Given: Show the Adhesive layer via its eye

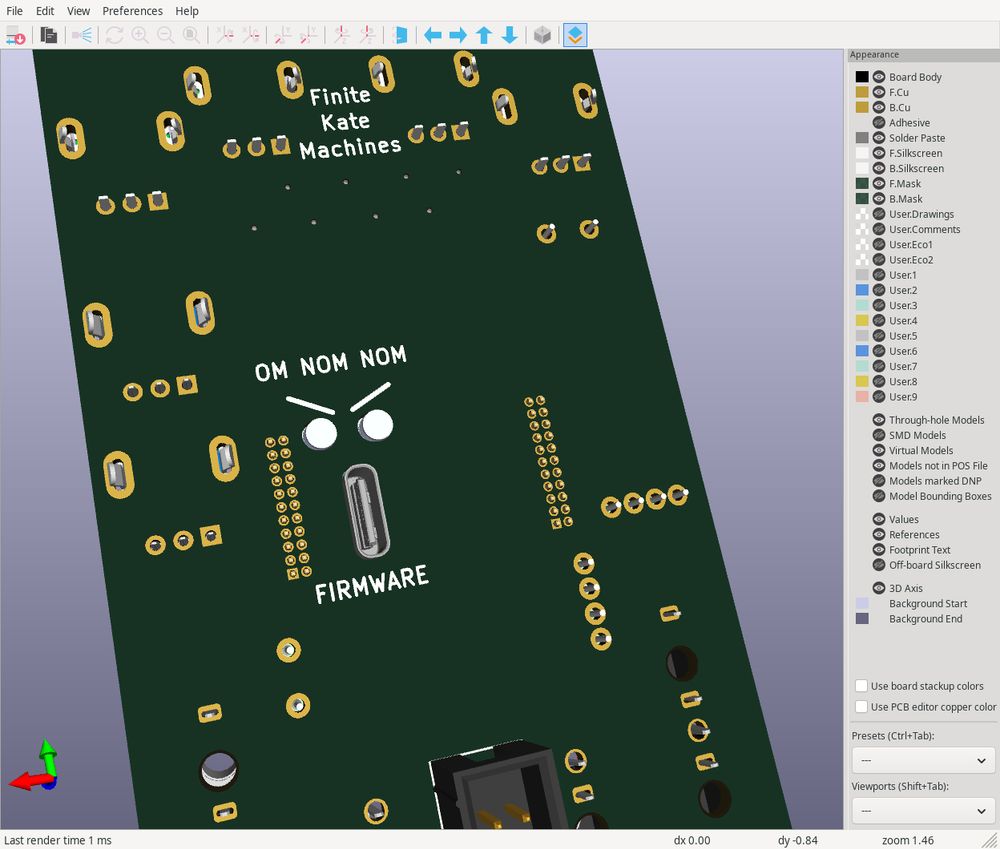Looking at the screenshot, I should [x=879, y=122].
